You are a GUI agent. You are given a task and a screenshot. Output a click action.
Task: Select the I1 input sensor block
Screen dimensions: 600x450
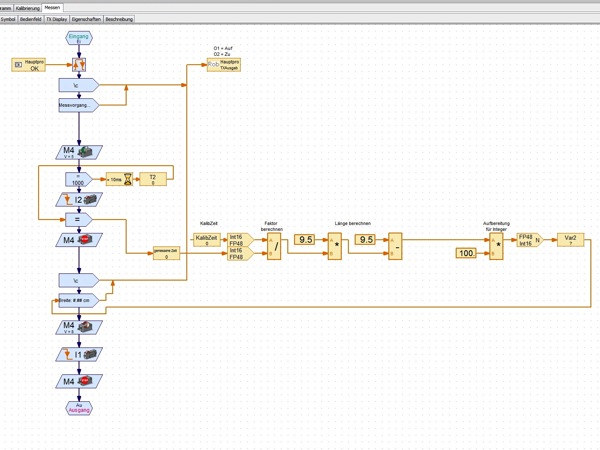coord(79,354)
